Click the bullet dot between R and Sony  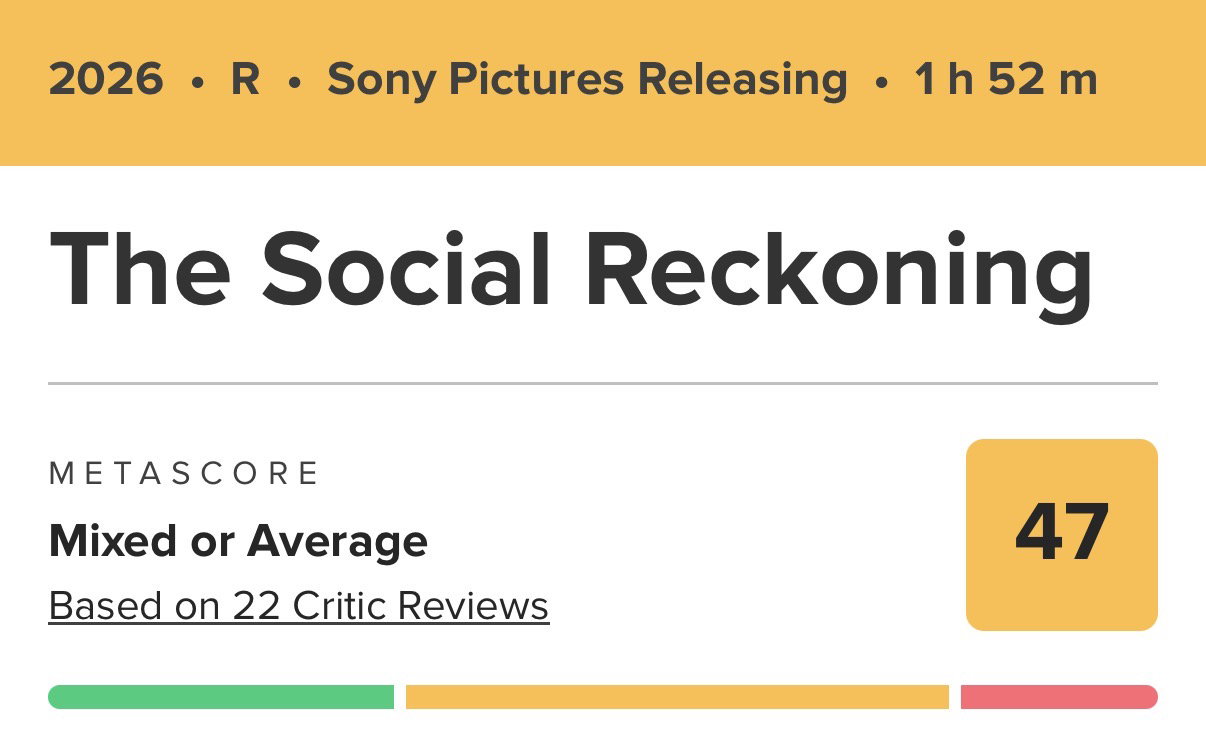(x=293, y=83)
